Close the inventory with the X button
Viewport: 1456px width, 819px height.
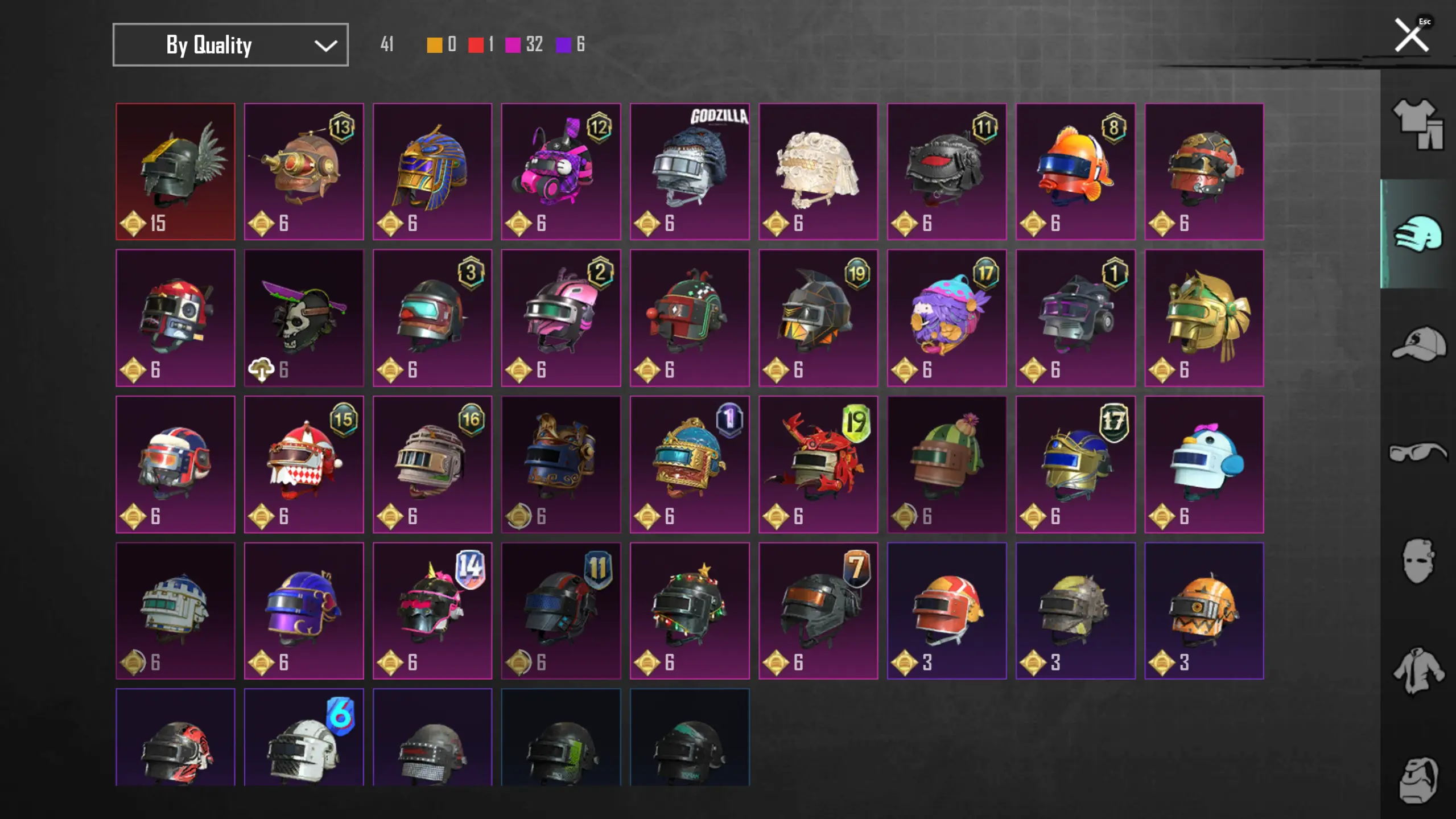click(x=1412, y=35)
